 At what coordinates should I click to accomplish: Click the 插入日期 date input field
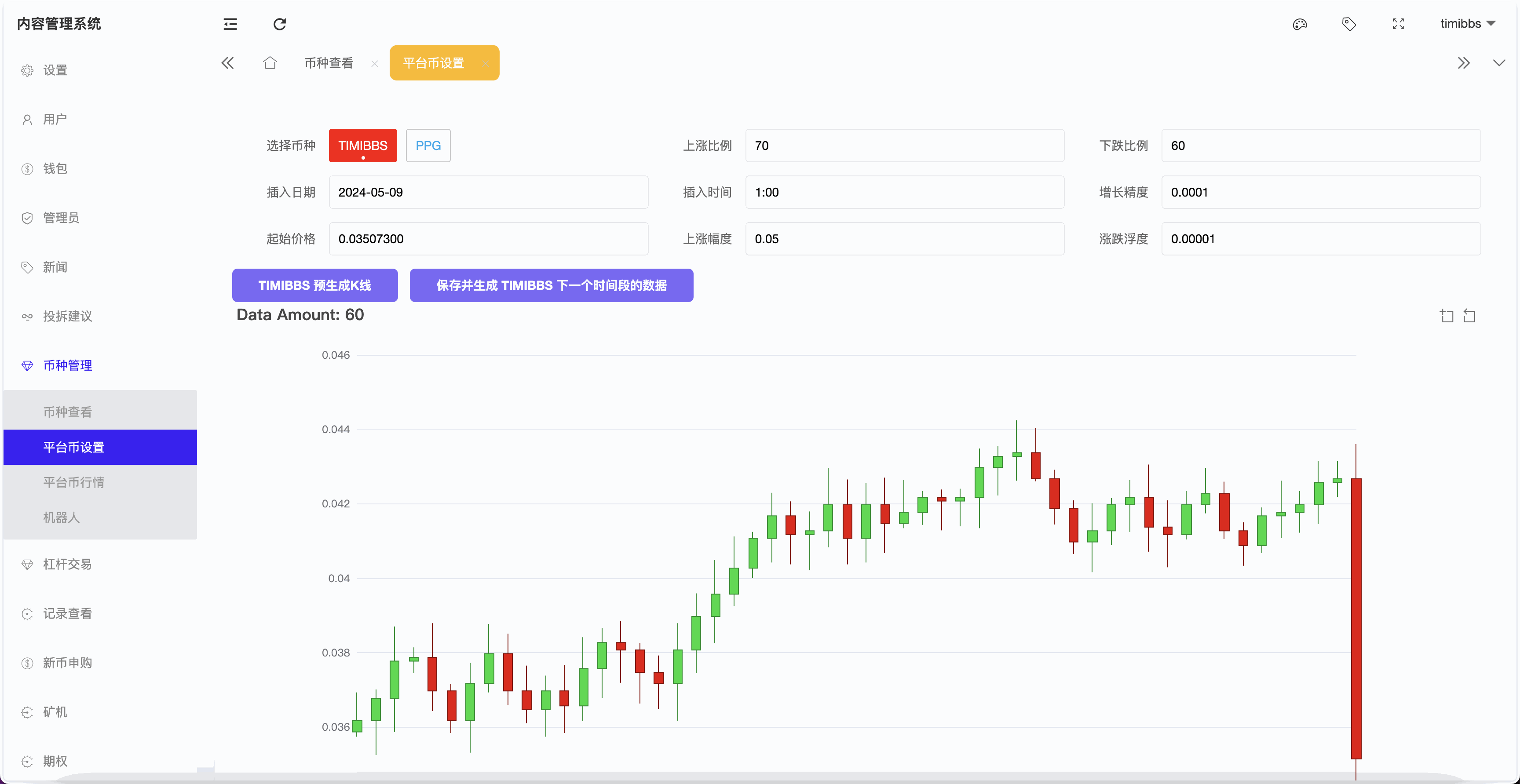(488, 192)
